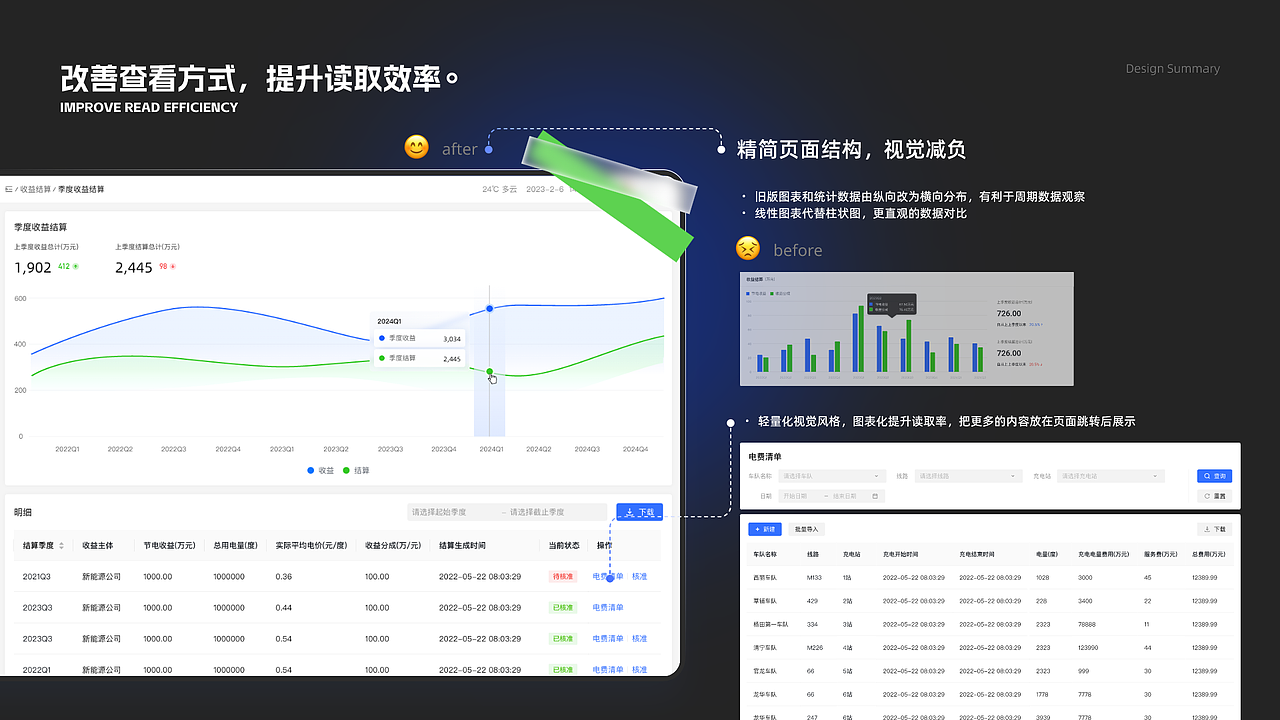Image resolution: width=1280 pixels, height=720 pixels.
Task: Click the 2021Q3 cell in the 明细 table
Action: click(x=37, y=577)
